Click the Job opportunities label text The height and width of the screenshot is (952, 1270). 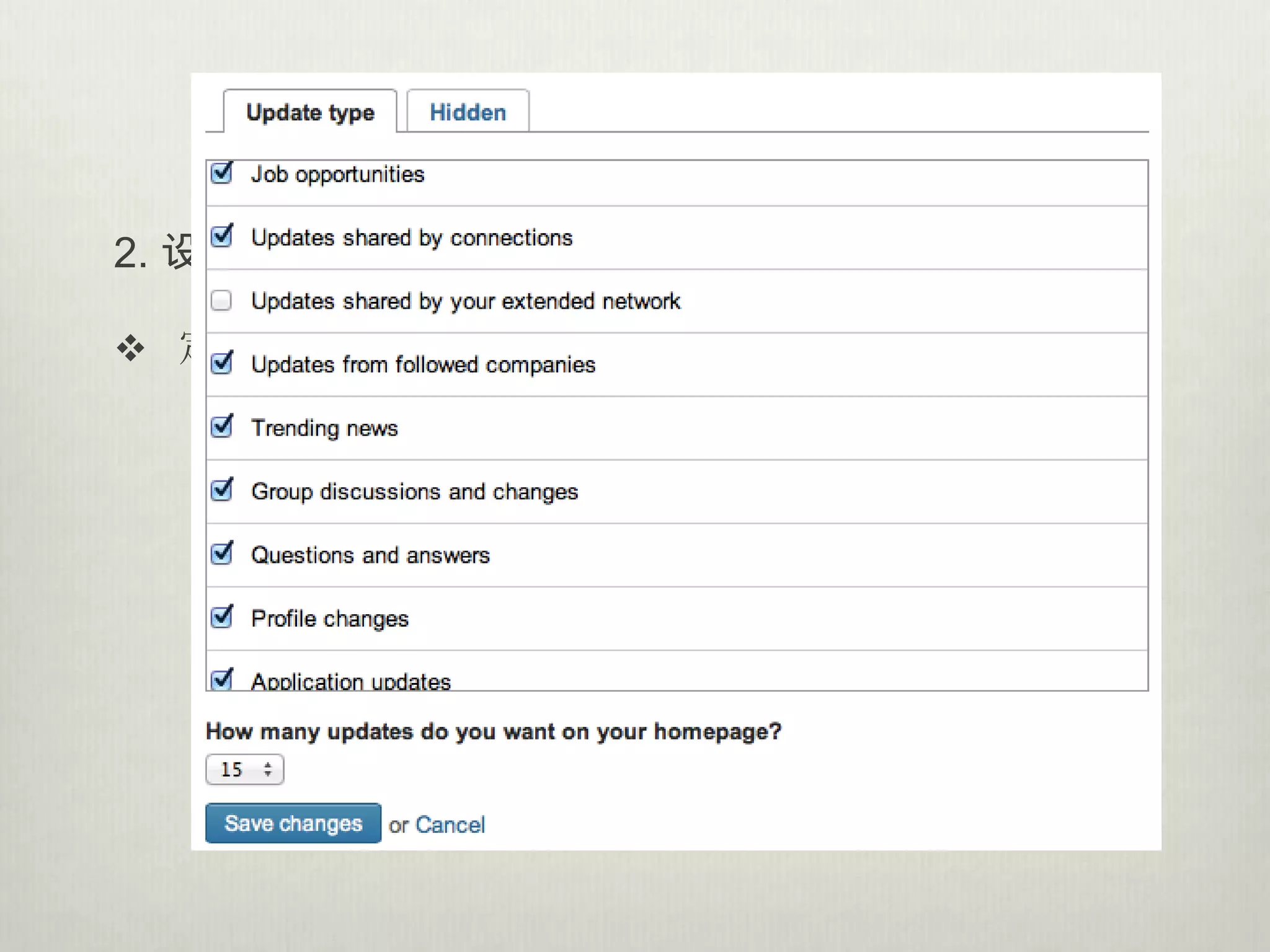(337, 175)
